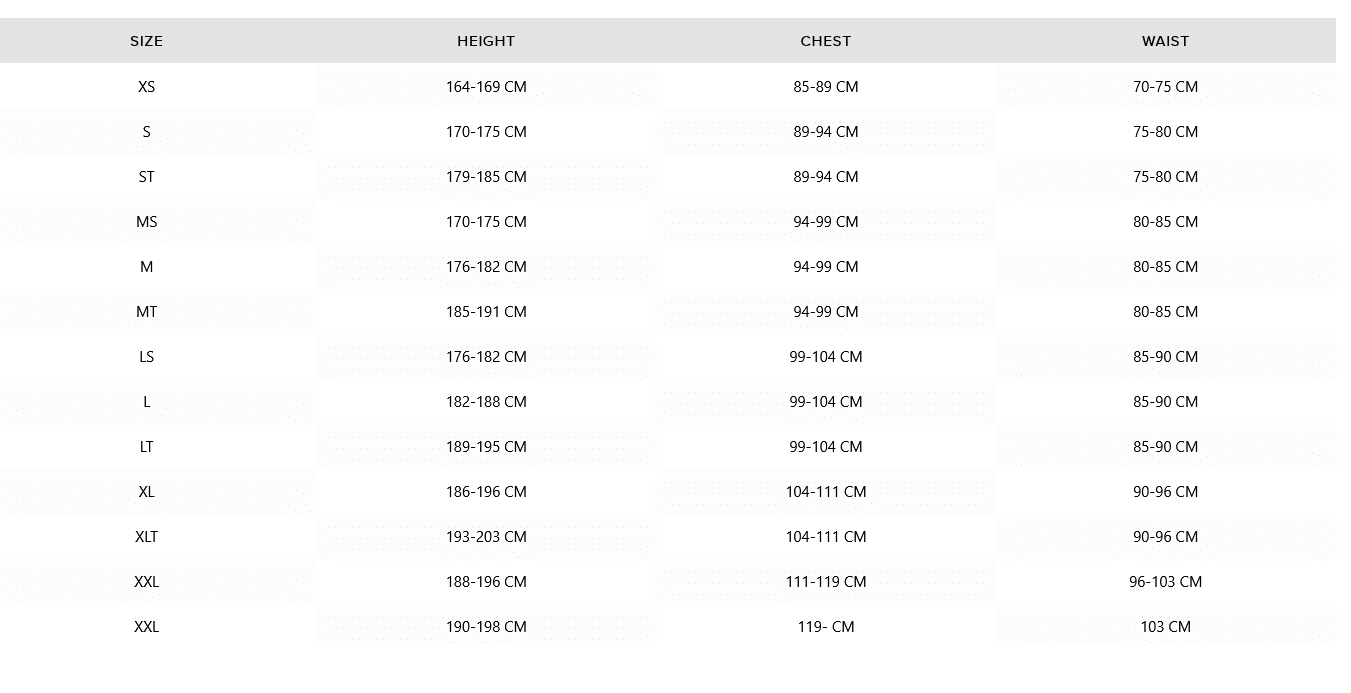
Task: Click the WAIST column header
Action: tap(1165, 41)
